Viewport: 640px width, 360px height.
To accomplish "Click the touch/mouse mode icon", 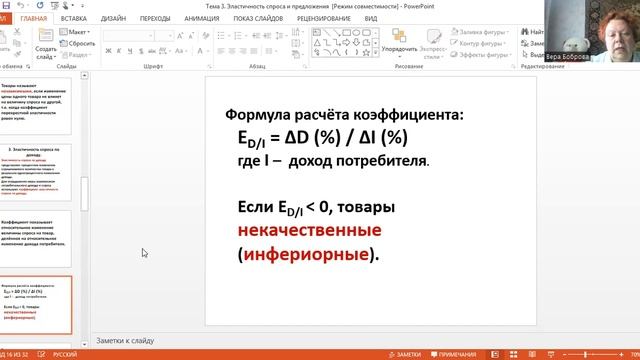I will tap(65, 6).
